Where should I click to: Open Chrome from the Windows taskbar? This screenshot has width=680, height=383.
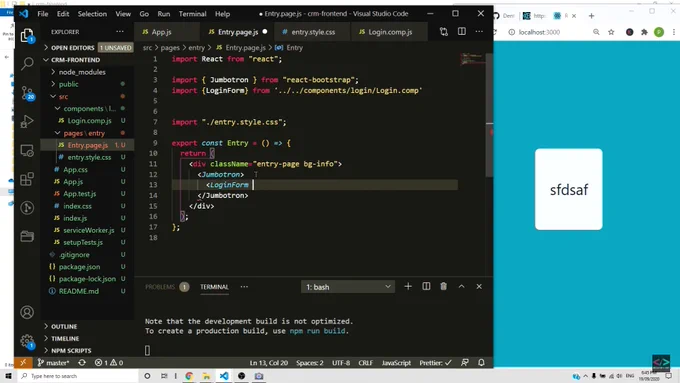pos(189,376)
